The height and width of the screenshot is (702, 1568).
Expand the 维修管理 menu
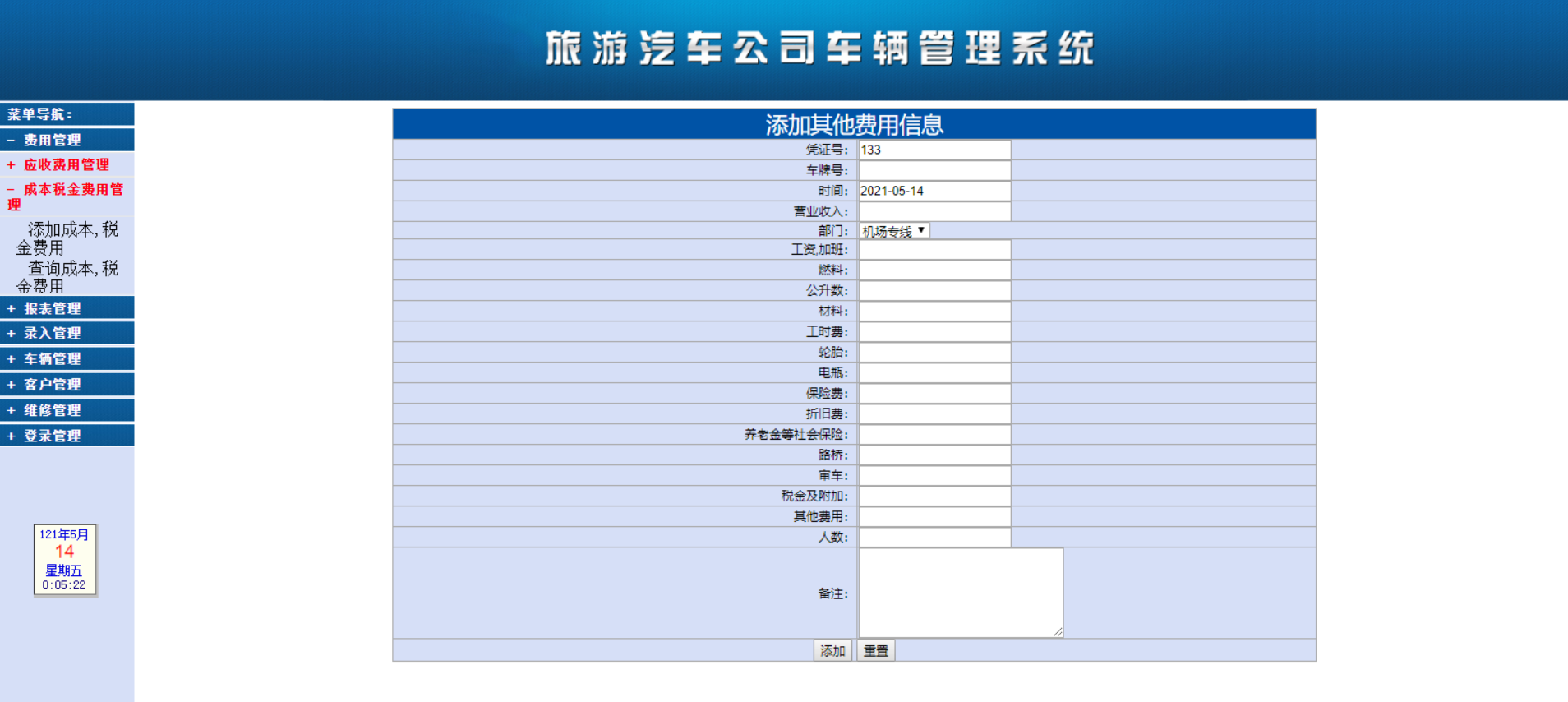click(67, 409)
